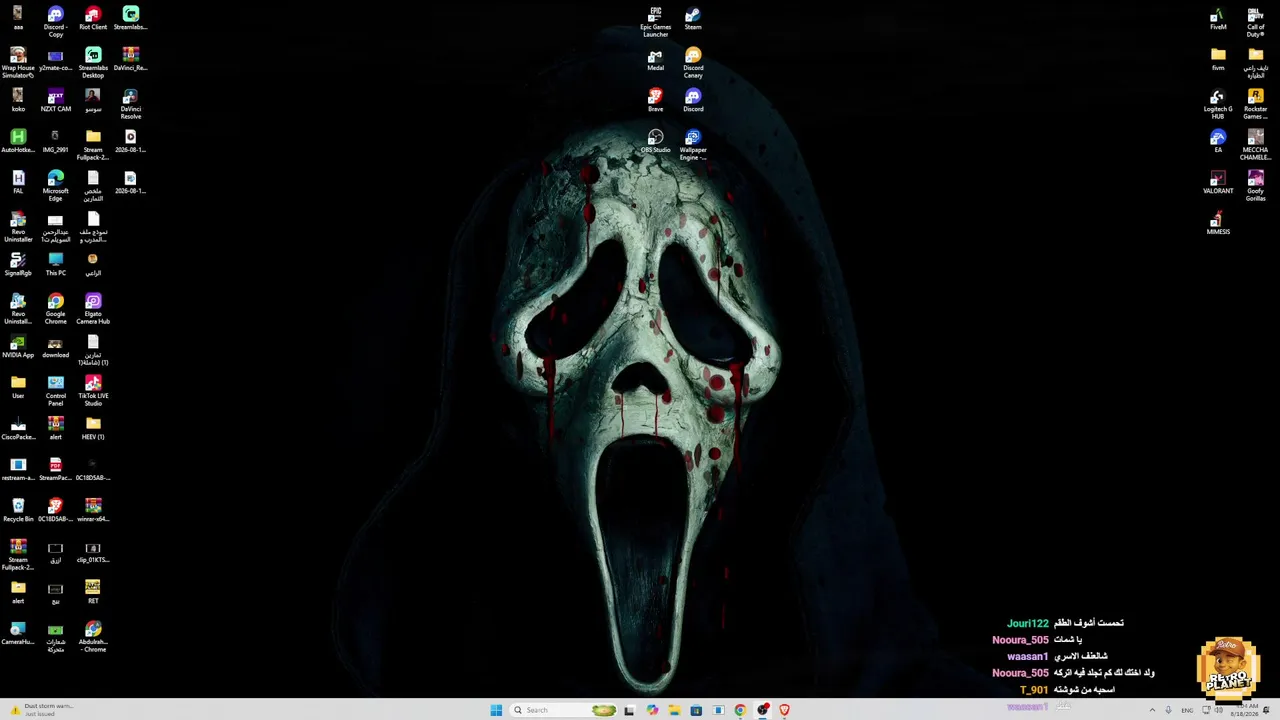The image size is (1280, 720).
Task: Select the CiscoPacket installer icon
Action: [18, 428]
